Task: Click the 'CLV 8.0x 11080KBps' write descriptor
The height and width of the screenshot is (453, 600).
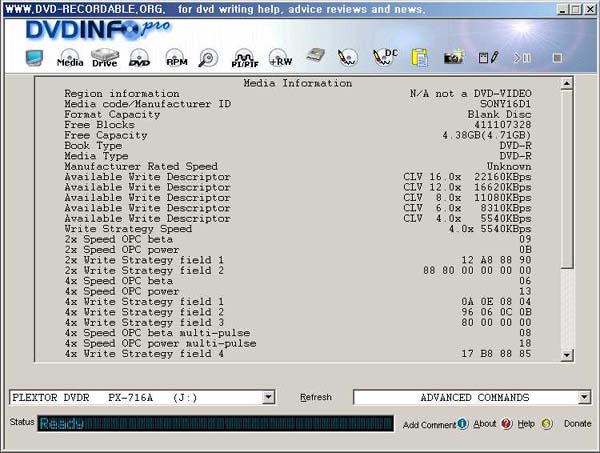Action: tap(467, 198)
